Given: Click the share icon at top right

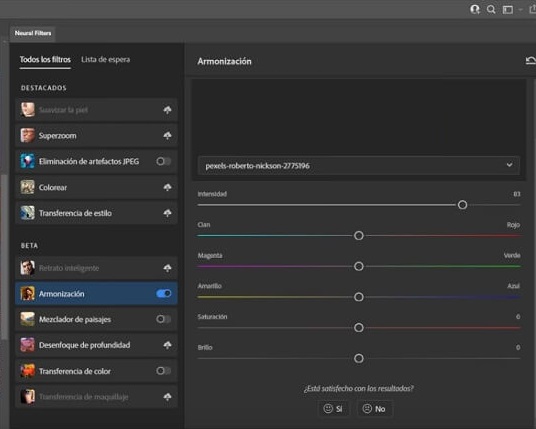Looking at the screenshot, I should coord(533,9).
